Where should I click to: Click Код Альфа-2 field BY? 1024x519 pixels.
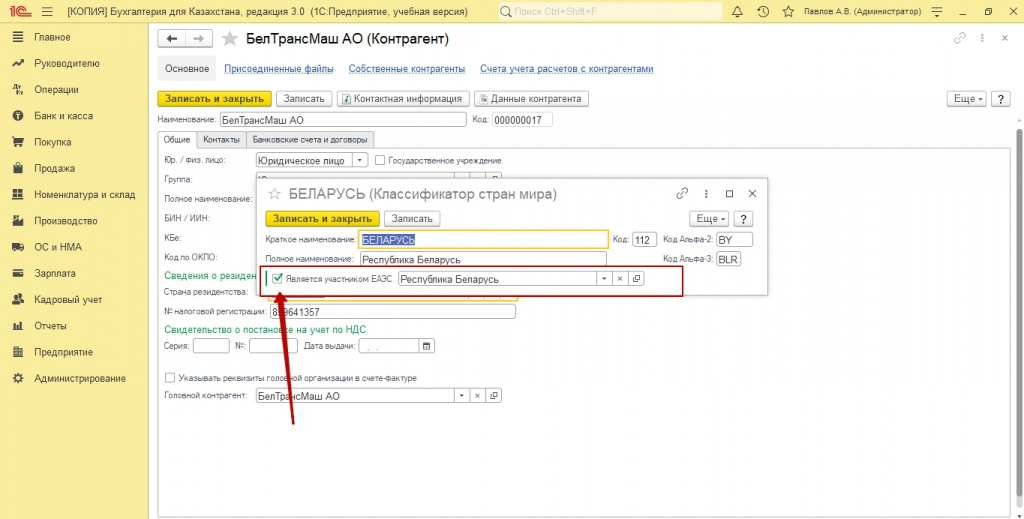735,240
